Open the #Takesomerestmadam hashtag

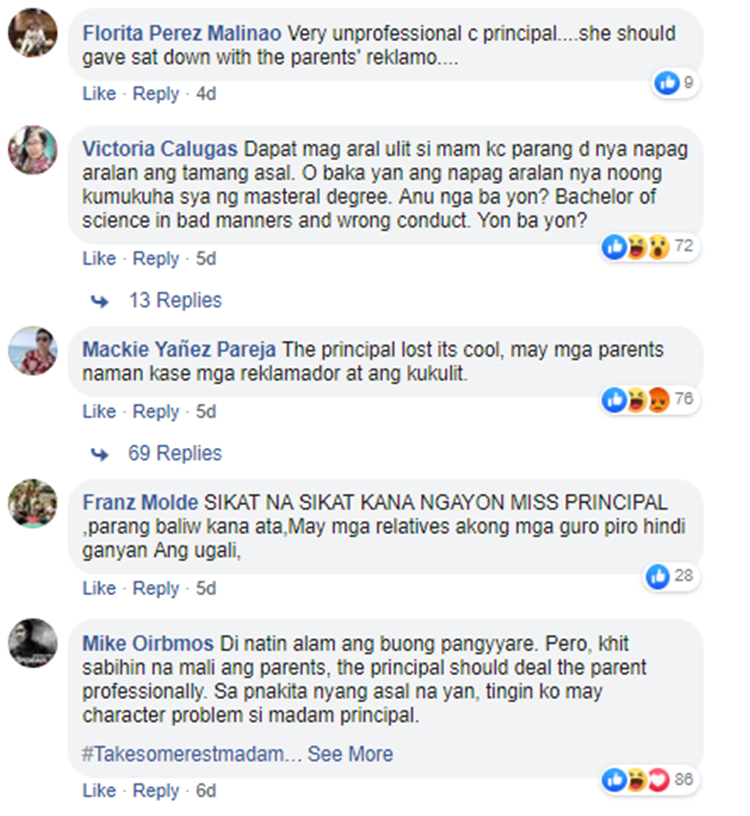(x=183, y=754)
